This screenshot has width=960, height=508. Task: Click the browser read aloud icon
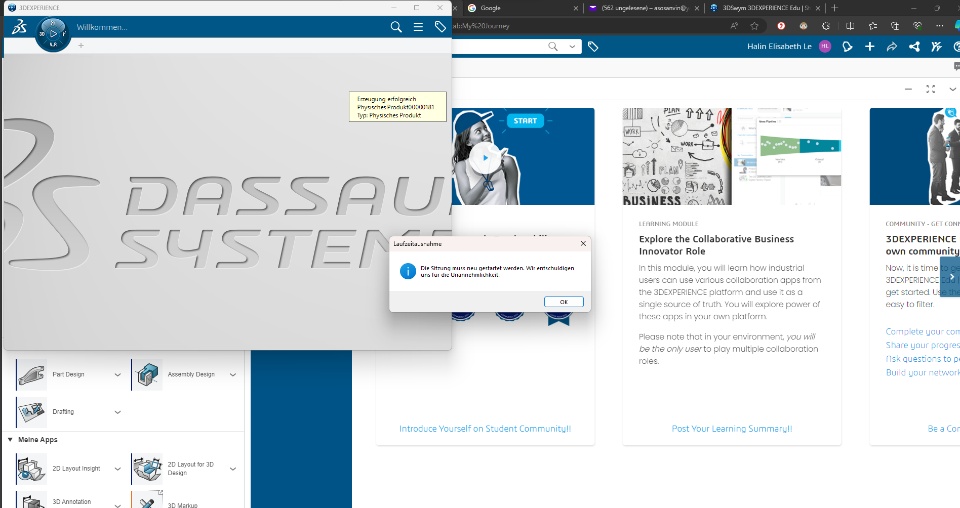tap(734, 26)
